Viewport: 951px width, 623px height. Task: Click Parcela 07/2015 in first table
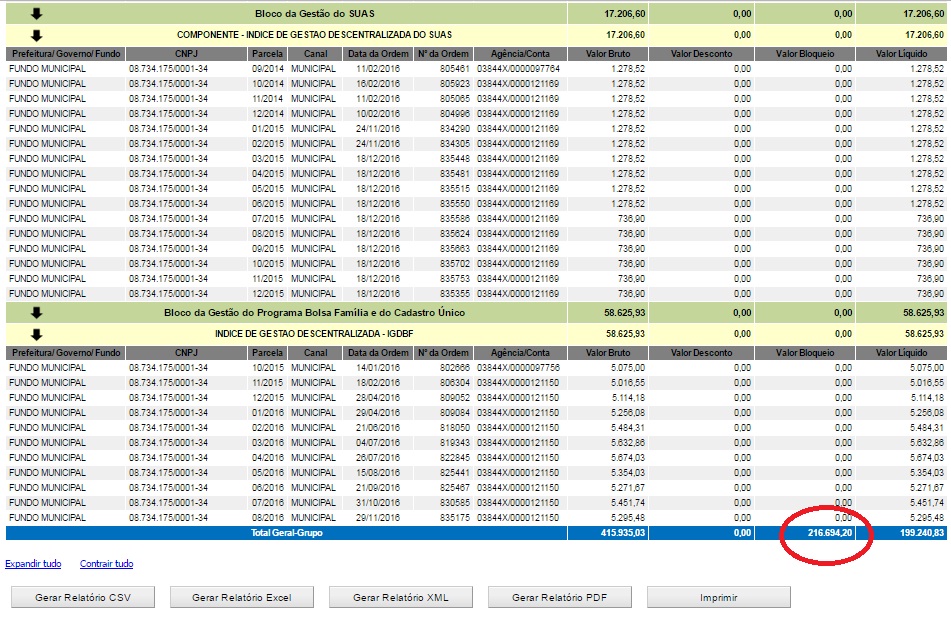(267, 218)
